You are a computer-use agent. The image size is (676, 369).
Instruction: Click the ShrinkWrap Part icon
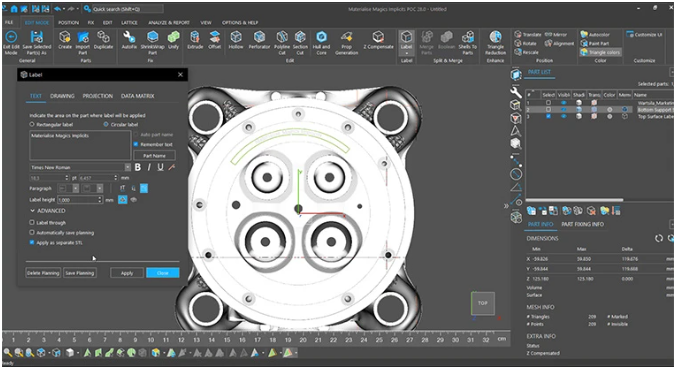click(x=153, y=37)
